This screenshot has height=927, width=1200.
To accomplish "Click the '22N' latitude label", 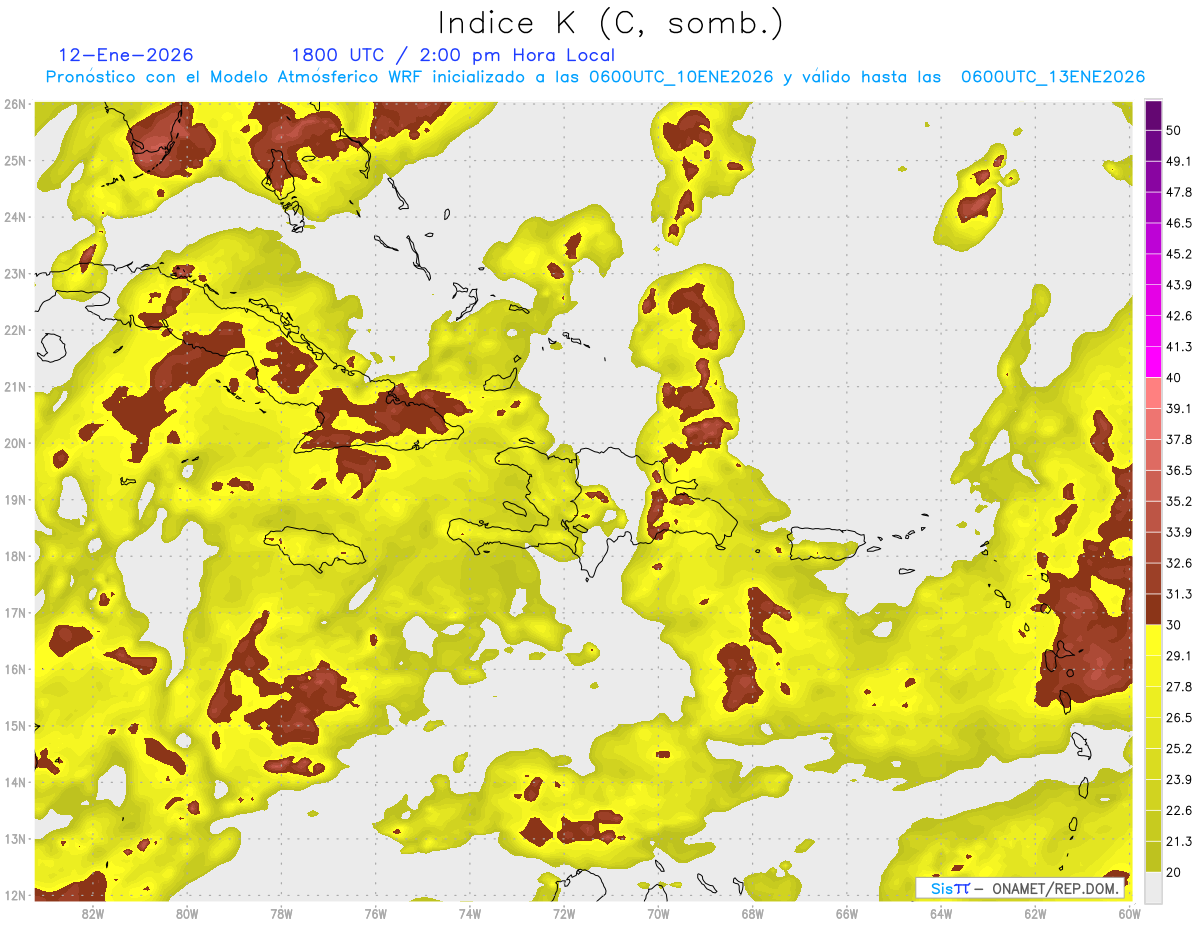I will click(x=15, y=330).
